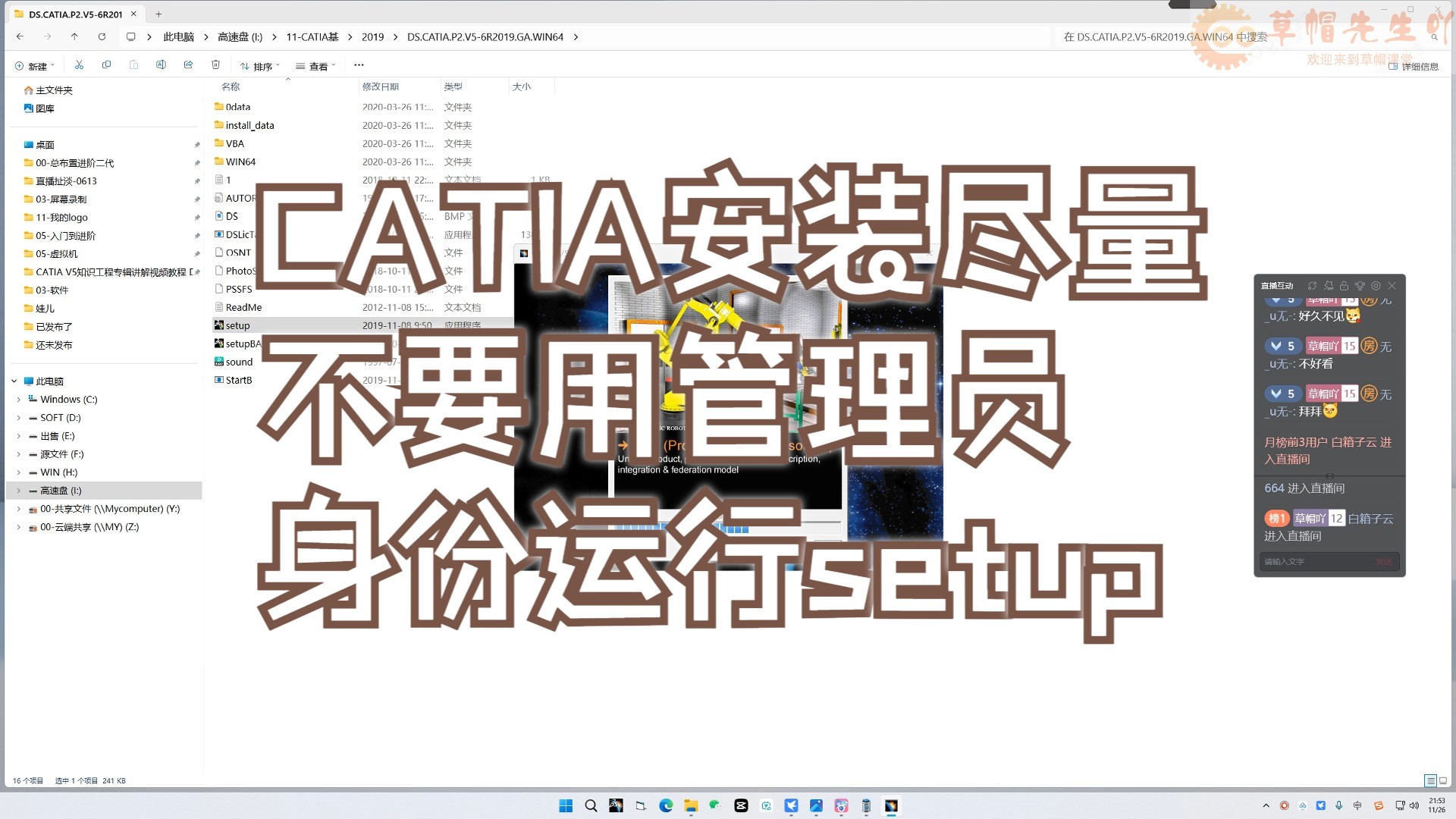Switch to the details view in the status bar
The height and width of the screenshot is (819, 1456).
point(1430,780)
